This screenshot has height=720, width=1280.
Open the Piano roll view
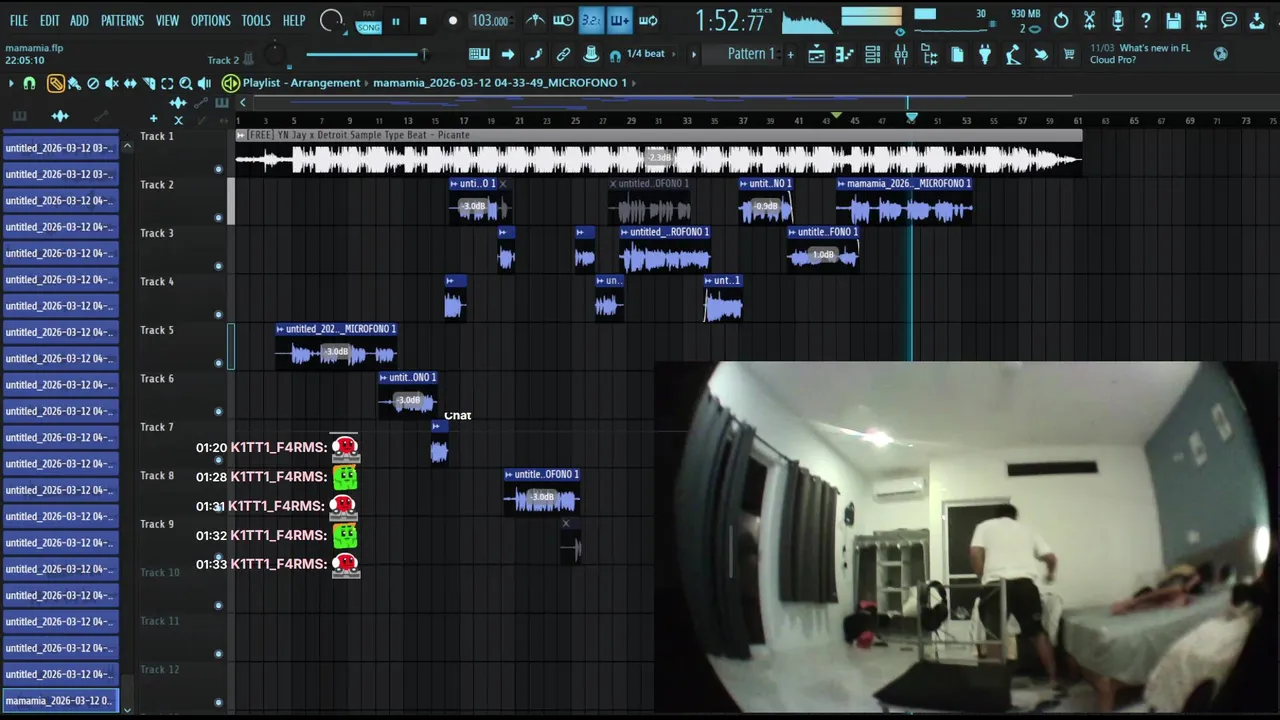point(844,55)
